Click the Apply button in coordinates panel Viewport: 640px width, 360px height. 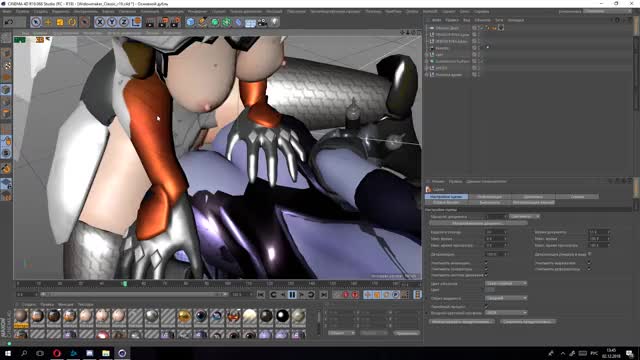[x=407, y=333]
